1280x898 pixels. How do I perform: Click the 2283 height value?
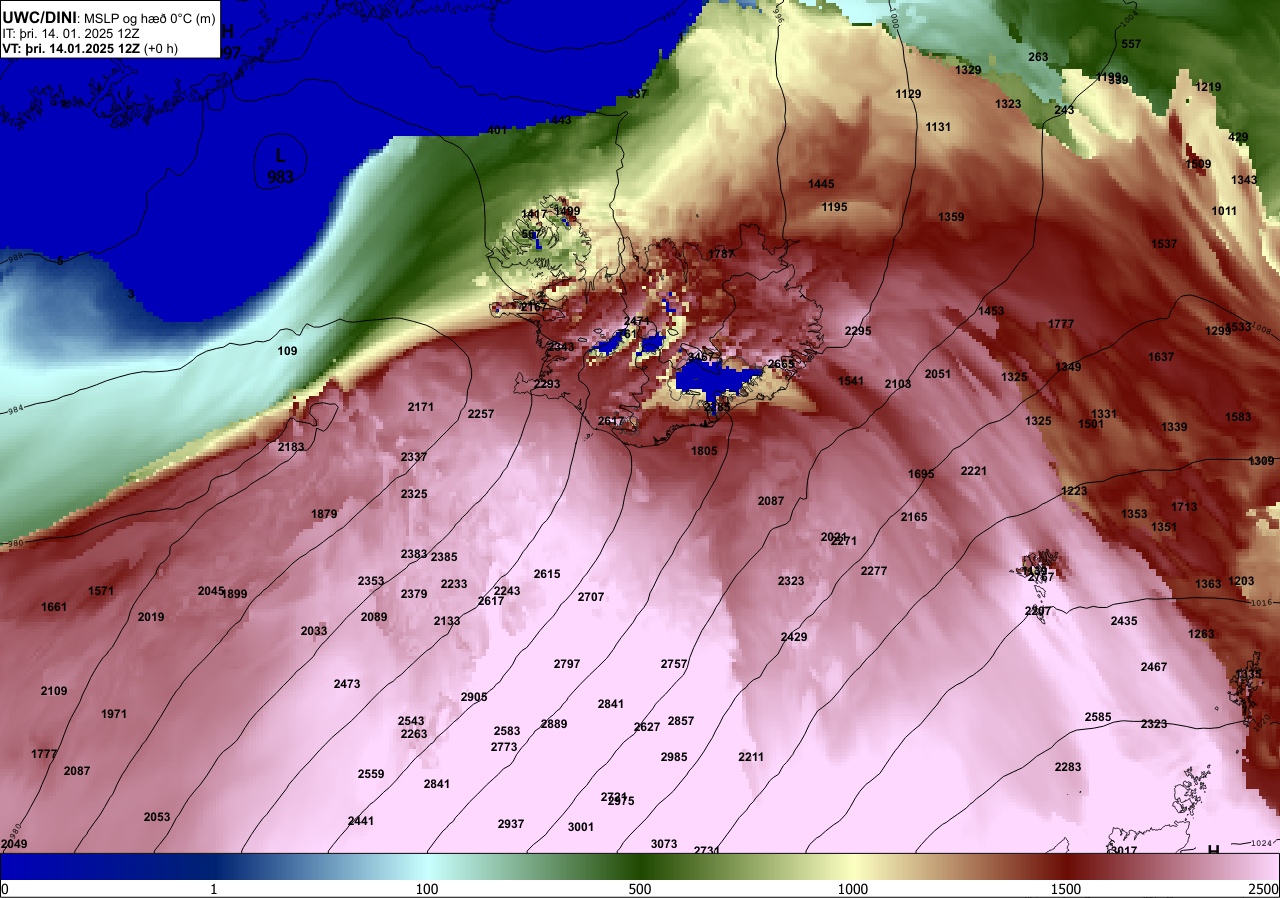[1068, 767]
